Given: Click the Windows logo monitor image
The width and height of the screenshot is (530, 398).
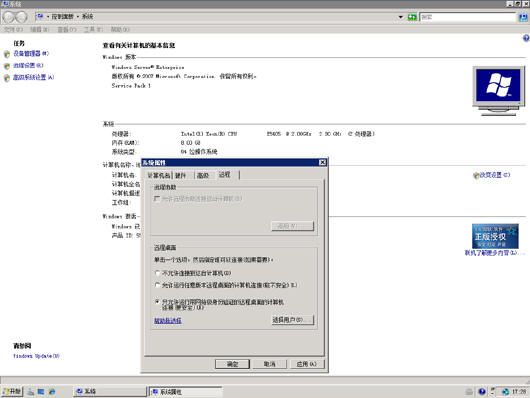Looking at the screenshot, I should click(x=499, y=91).
